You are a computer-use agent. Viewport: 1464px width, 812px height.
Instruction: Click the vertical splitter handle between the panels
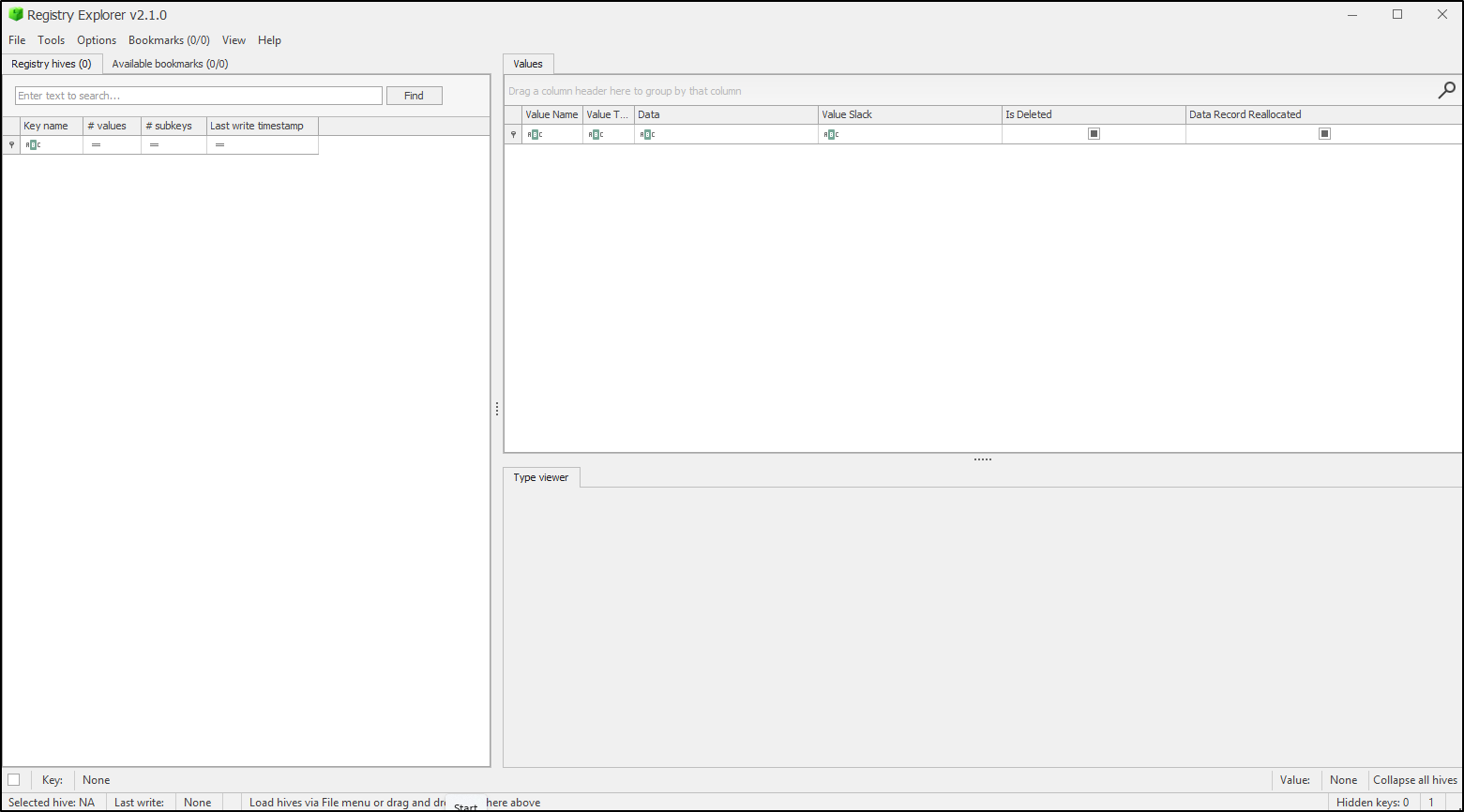(x=496, y=409)
